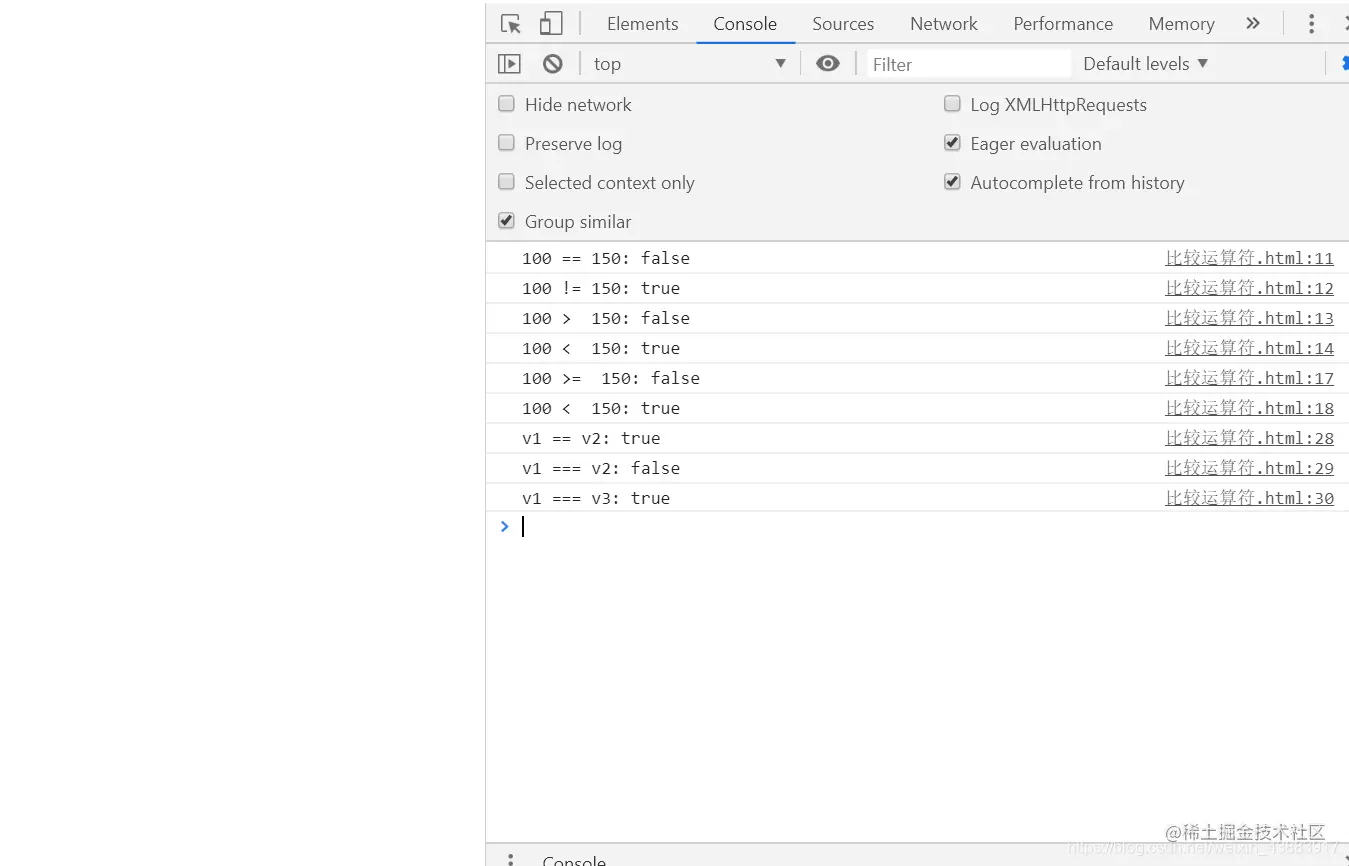Open the top context dropdown
The width and height of the screenshot is (1349, 866).
[x=690, y=64]
